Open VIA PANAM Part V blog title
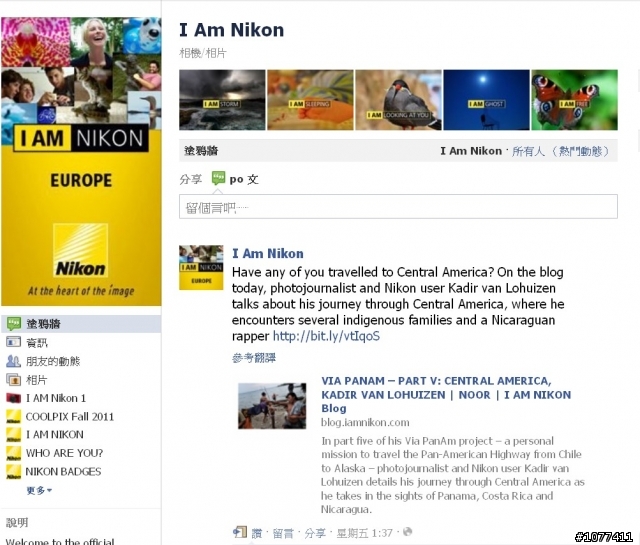 [x=446, y=394]
